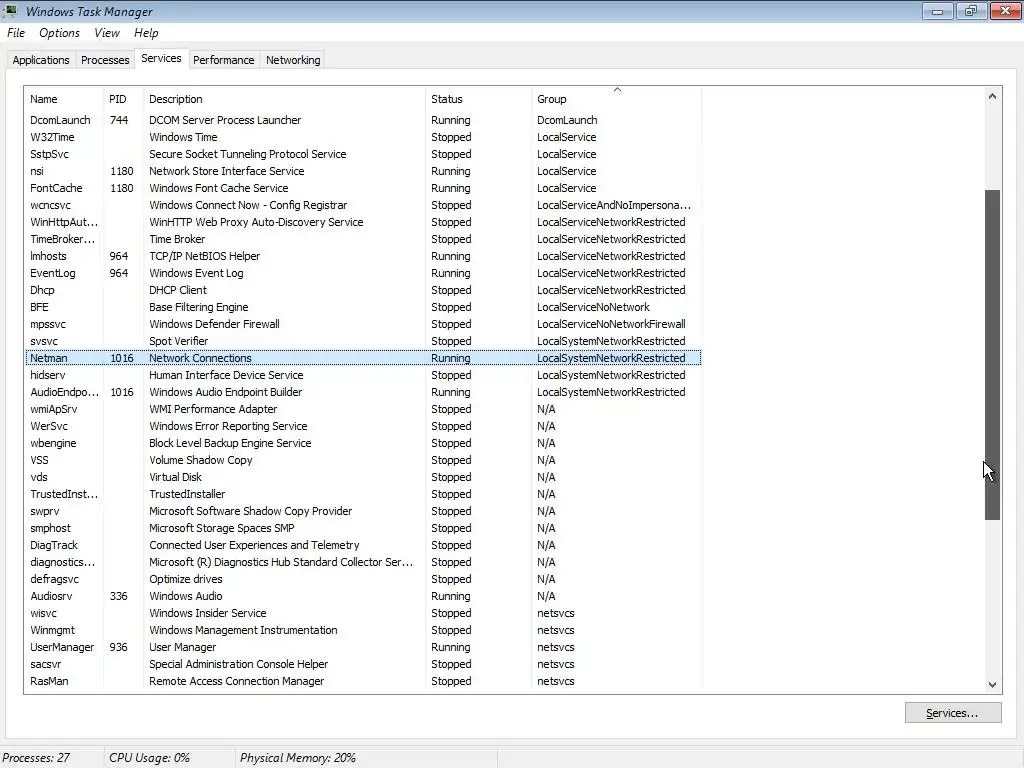The width and height of the screenshot is (1024, 768).
Task: Select the mpssvc service row
Action: pyautogui.click(x=363, y=324)
